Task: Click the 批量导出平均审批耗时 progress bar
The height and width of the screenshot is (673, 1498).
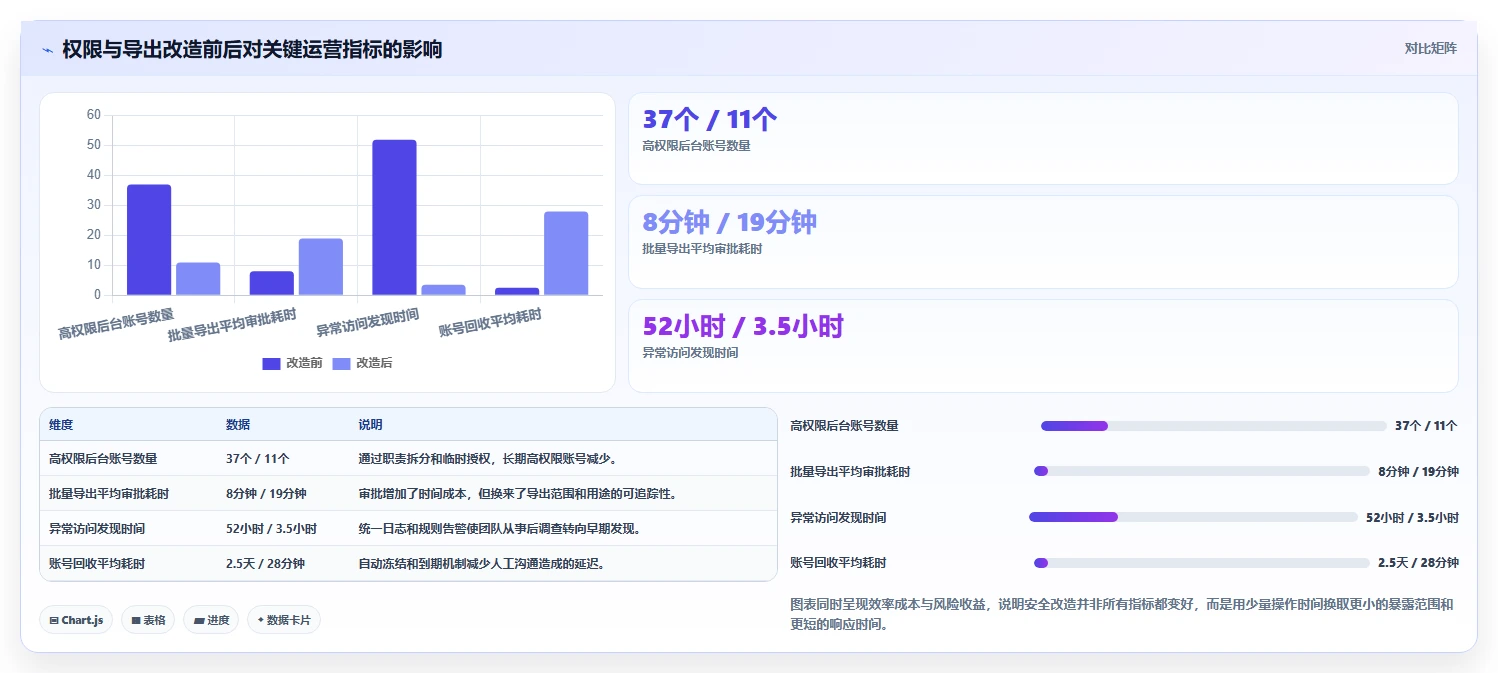Action: (x=1202, y=471)
